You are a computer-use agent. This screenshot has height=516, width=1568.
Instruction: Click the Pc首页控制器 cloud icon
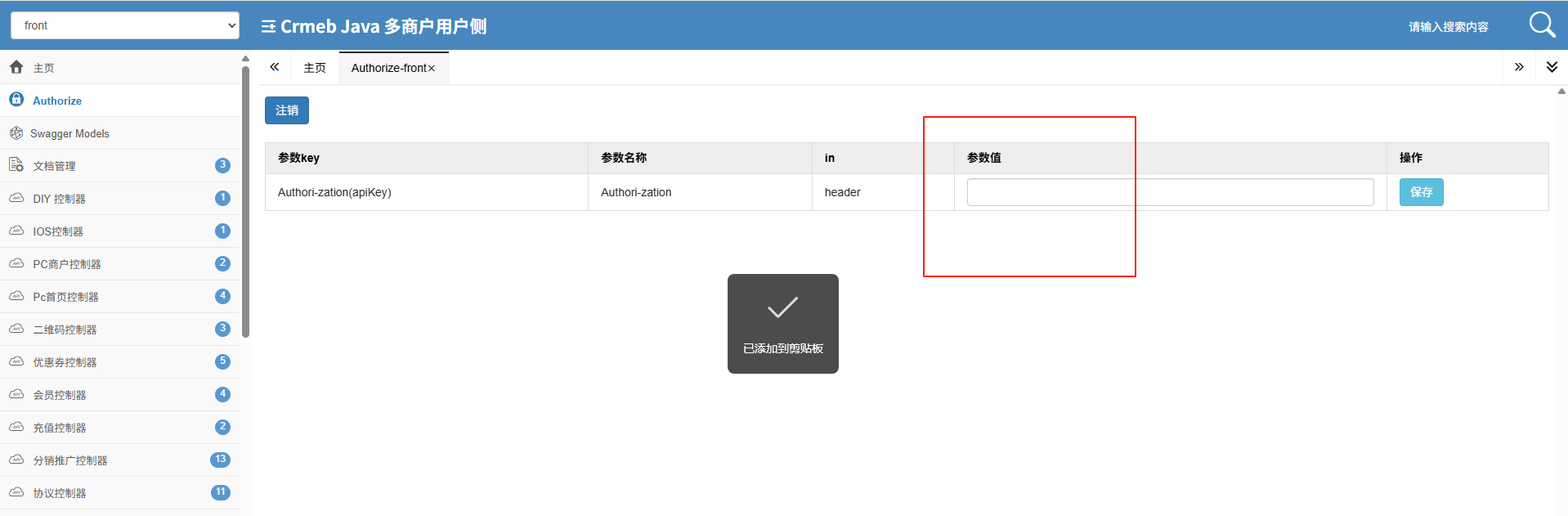coord(16,296)
